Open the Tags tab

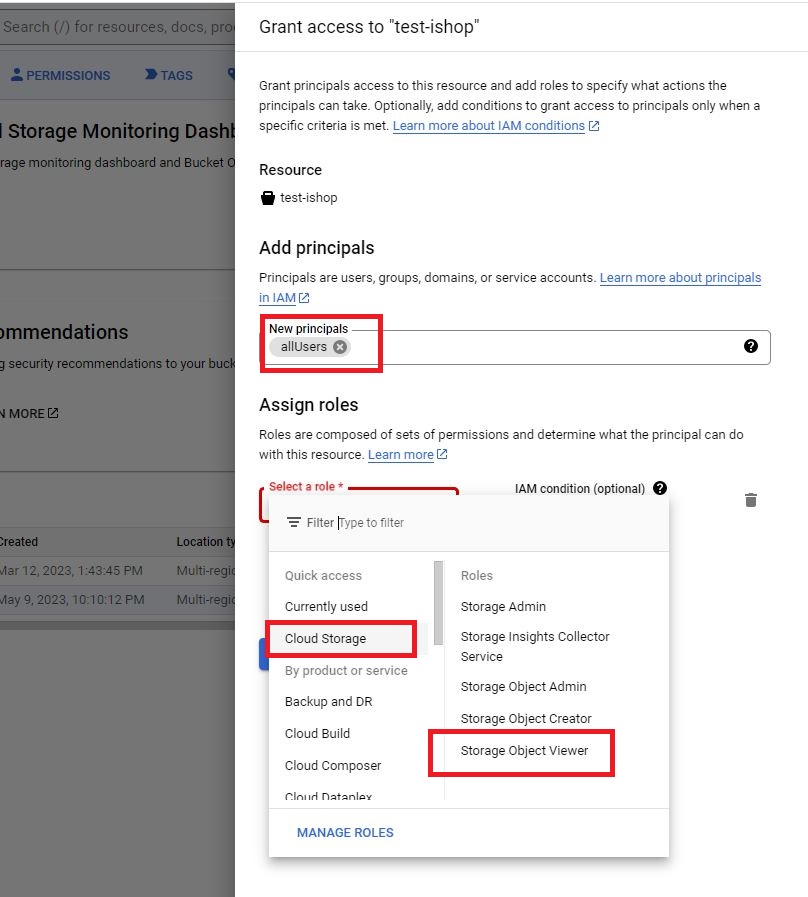168,75
